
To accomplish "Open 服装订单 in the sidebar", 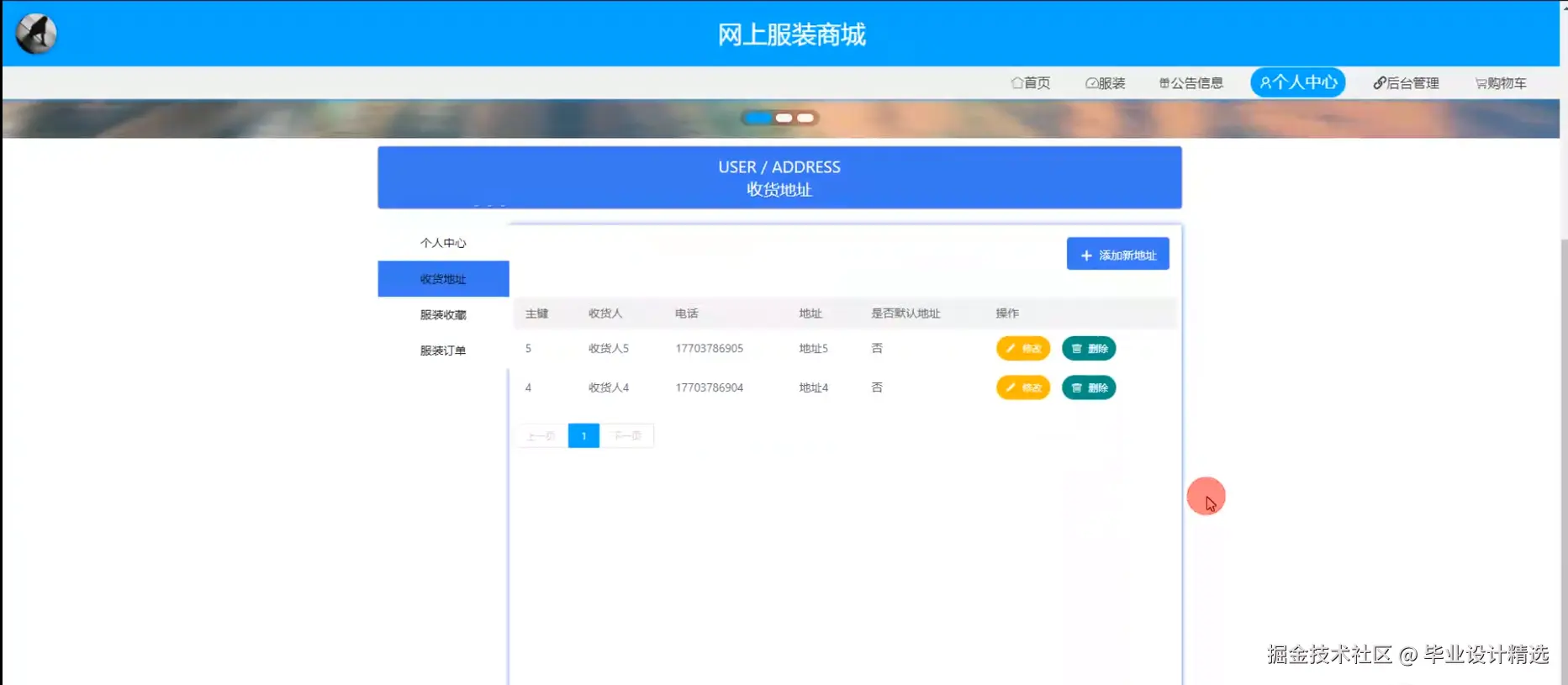I will click(443, 350).
